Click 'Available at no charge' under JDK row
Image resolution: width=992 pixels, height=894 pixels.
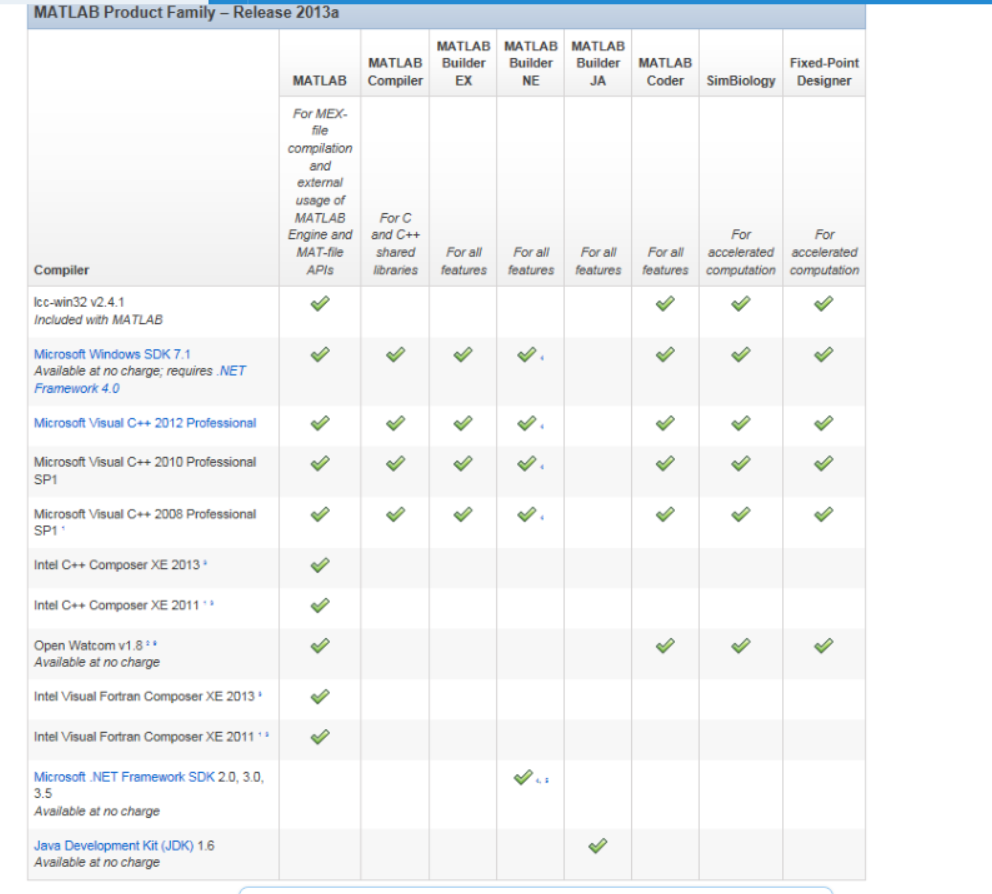pos(97,862)
